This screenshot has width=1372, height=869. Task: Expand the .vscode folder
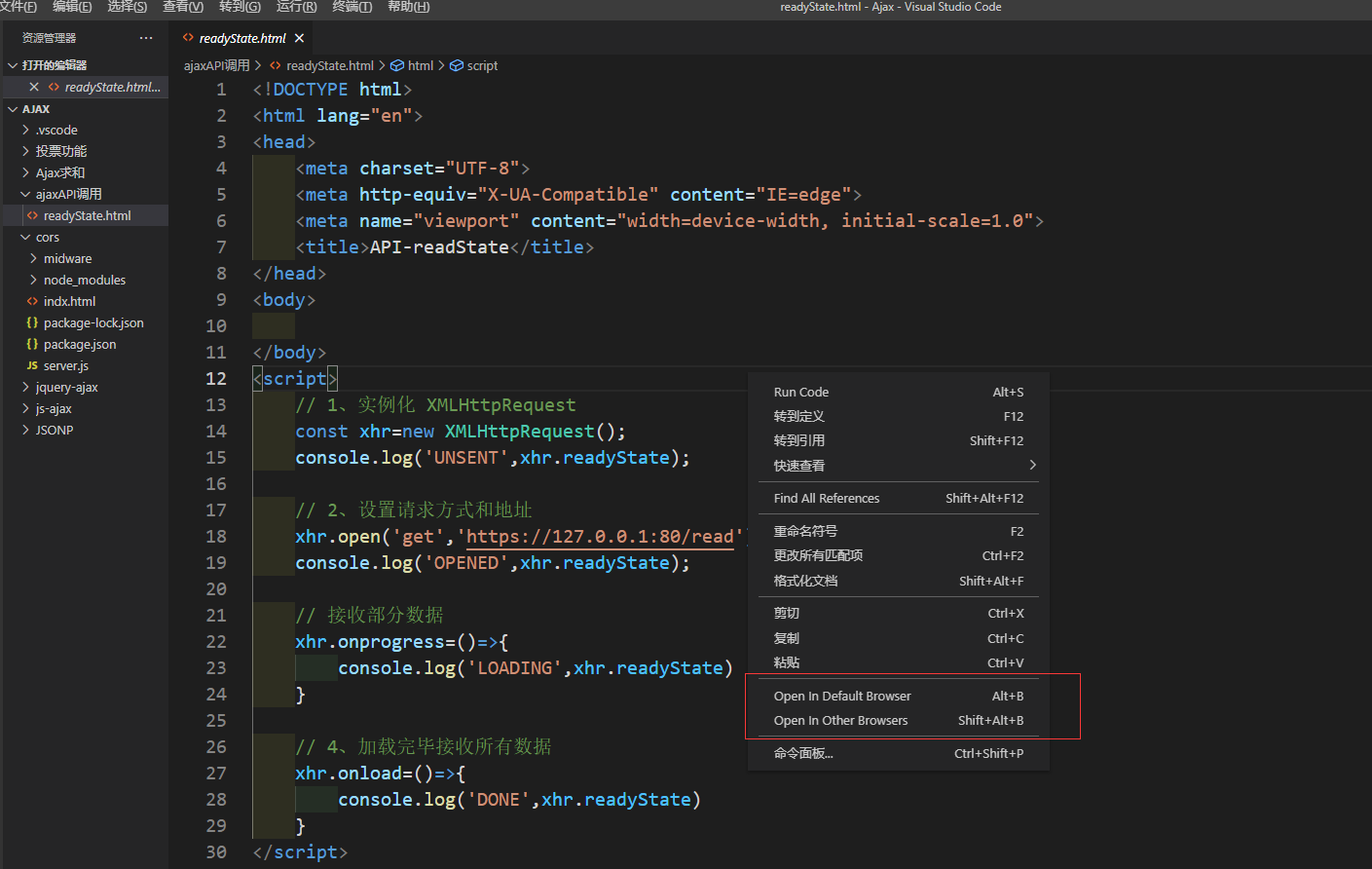25,130
